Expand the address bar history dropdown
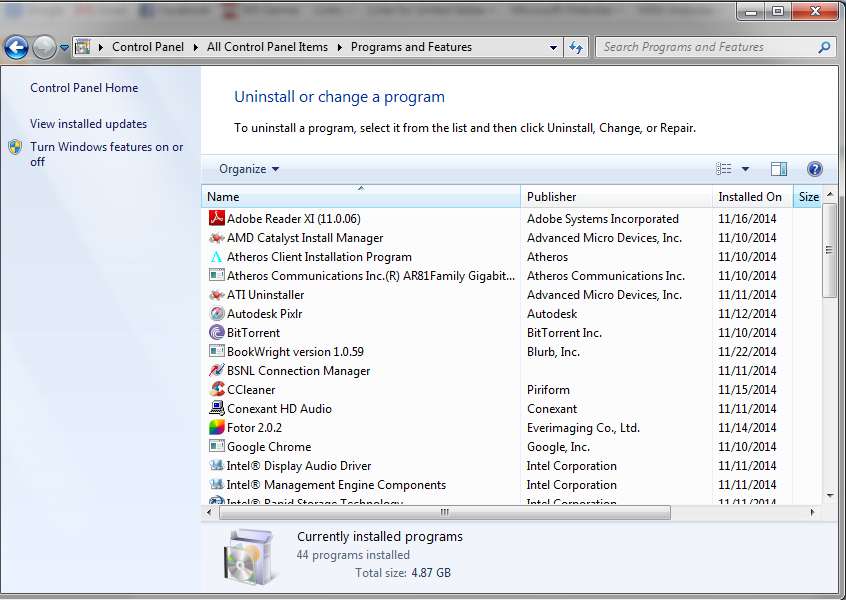The height and width of the screenshot is (600, 846). (553, 47)
